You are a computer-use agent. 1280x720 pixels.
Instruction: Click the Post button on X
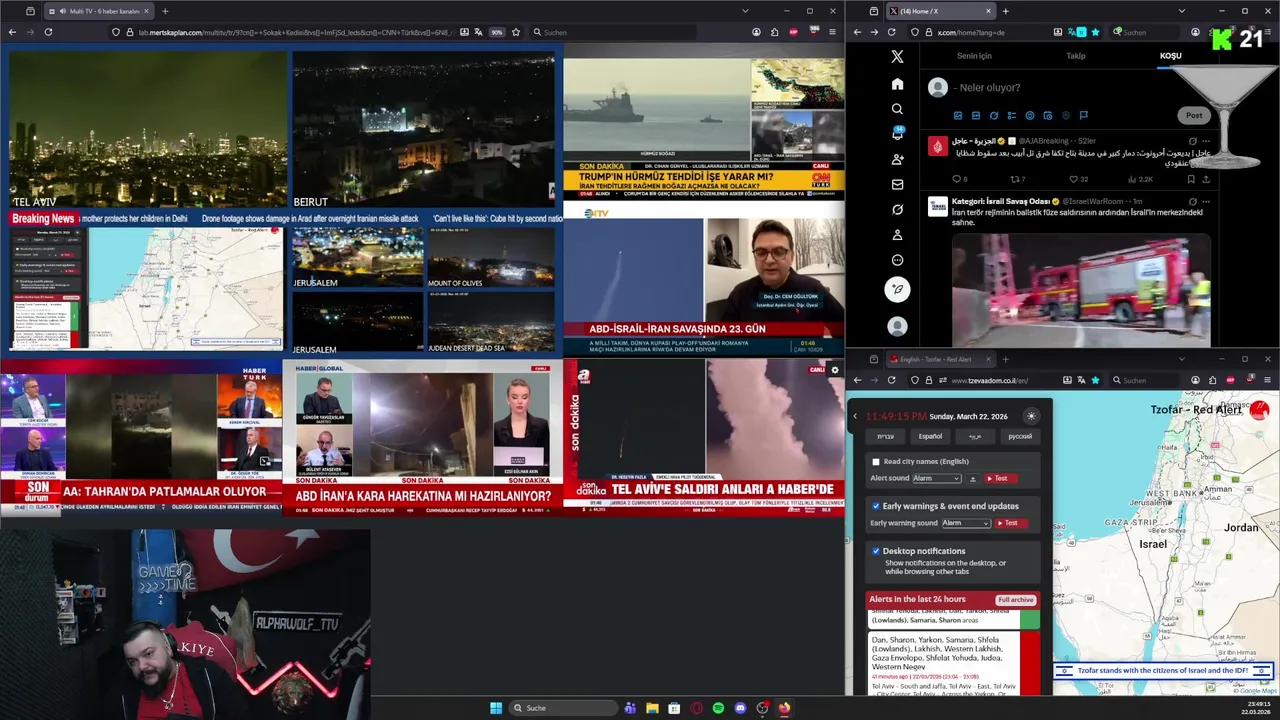(1194, 115)
